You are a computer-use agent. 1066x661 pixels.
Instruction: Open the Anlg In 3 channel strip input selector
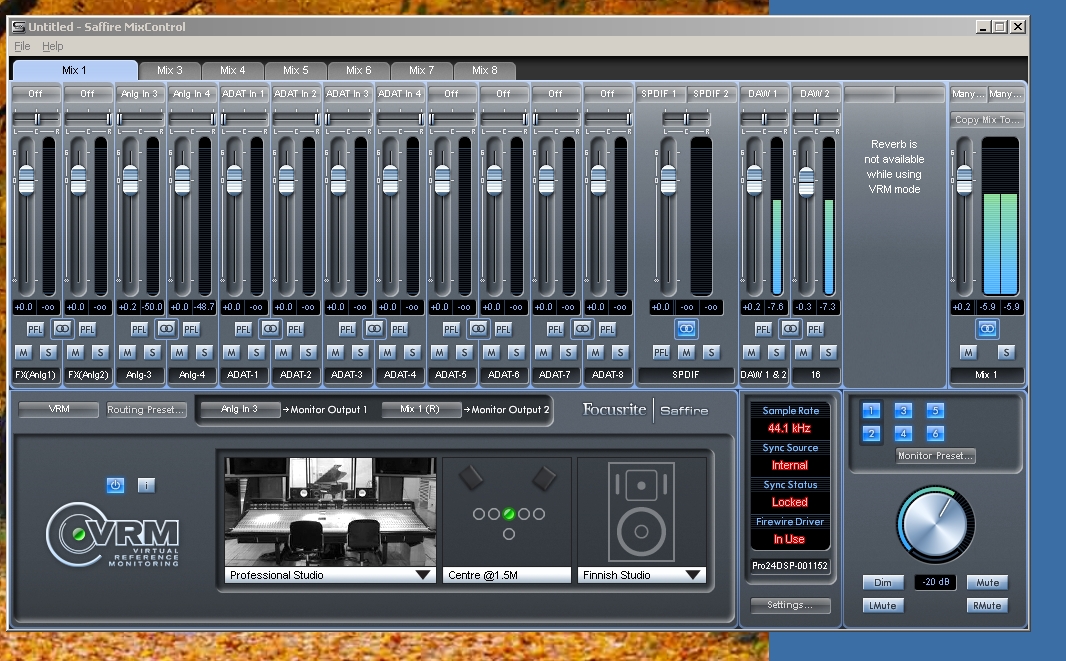tap(139, 94)
